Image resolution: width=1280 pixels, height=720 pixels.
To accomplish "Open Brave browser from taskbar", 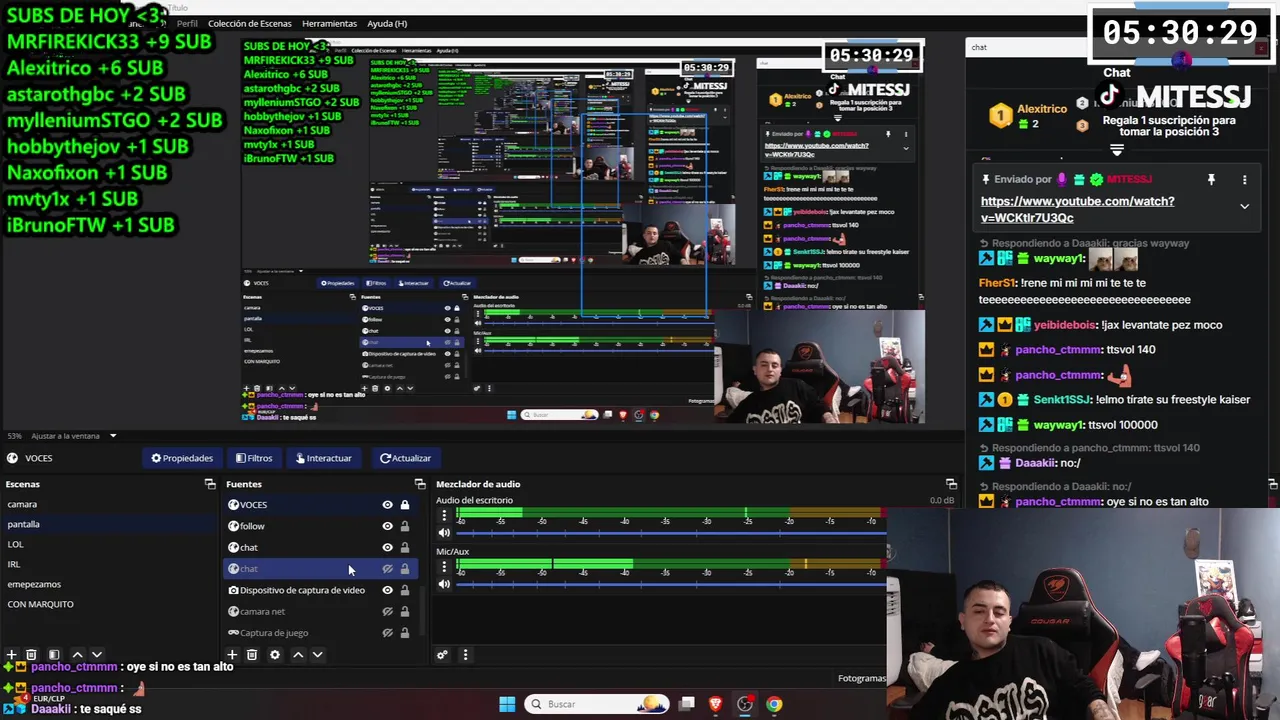I will pos(715,704).
